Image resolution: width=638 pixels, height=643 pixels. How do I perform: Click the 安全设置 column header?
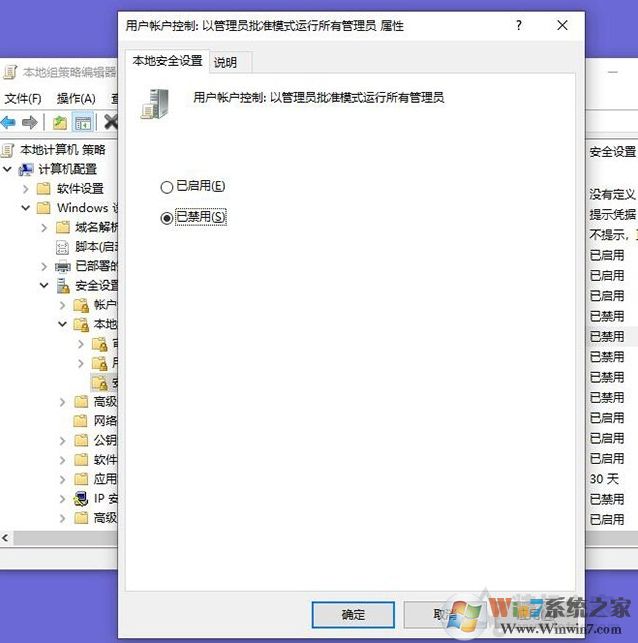612,152
